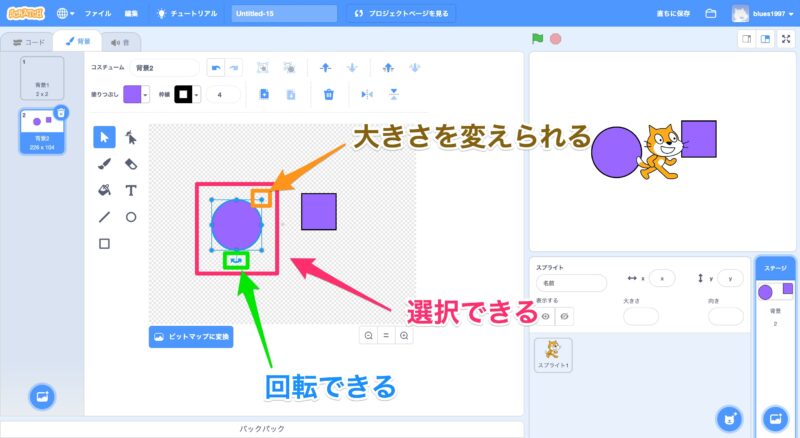This screenshot has height=438, width=800.
Task: Click the Reshape tool
Action: (x=131, y=136)
